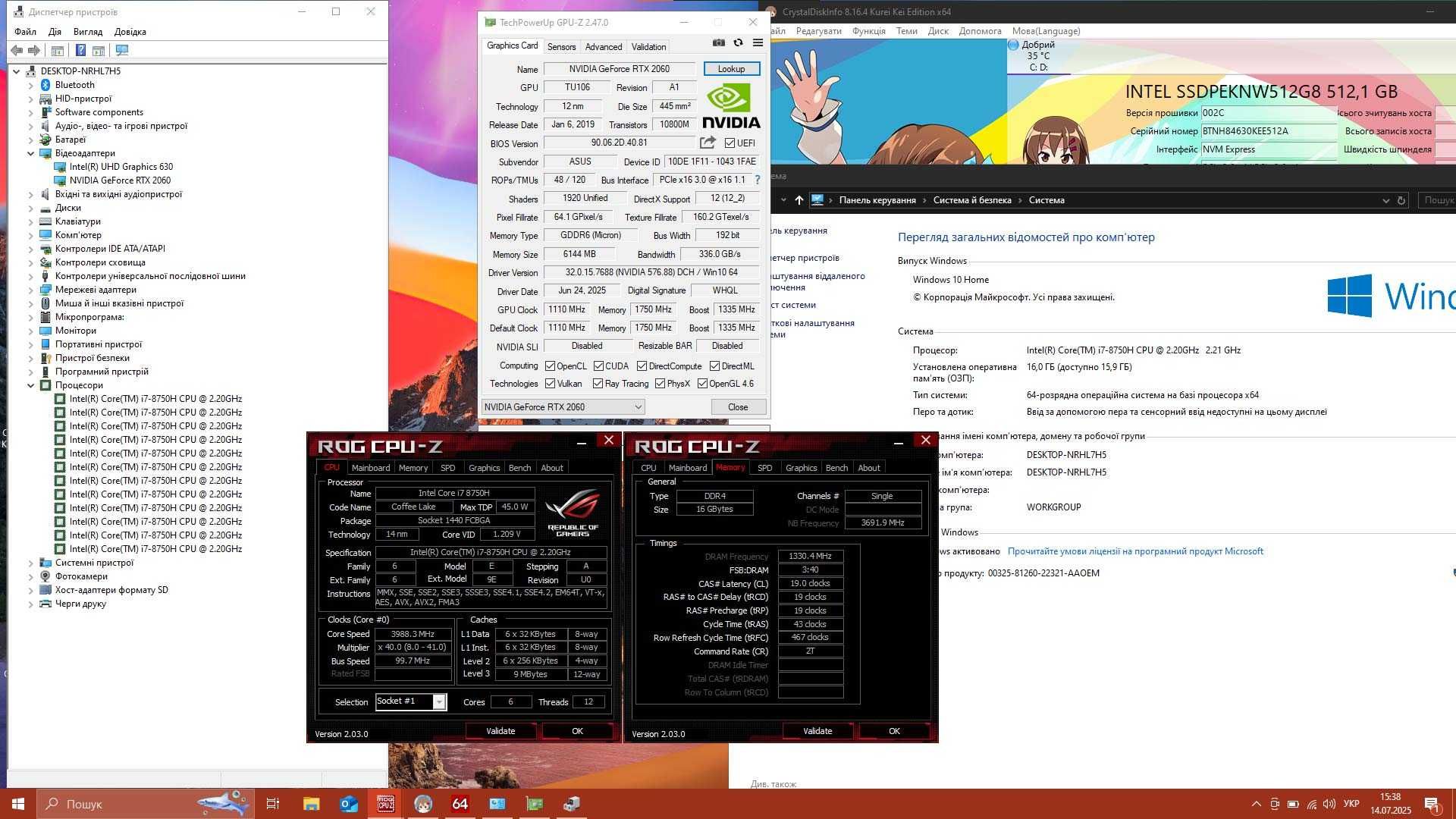
Task: Click the NVIDIA logo in GPU-Z
Action: coord(731,105)
